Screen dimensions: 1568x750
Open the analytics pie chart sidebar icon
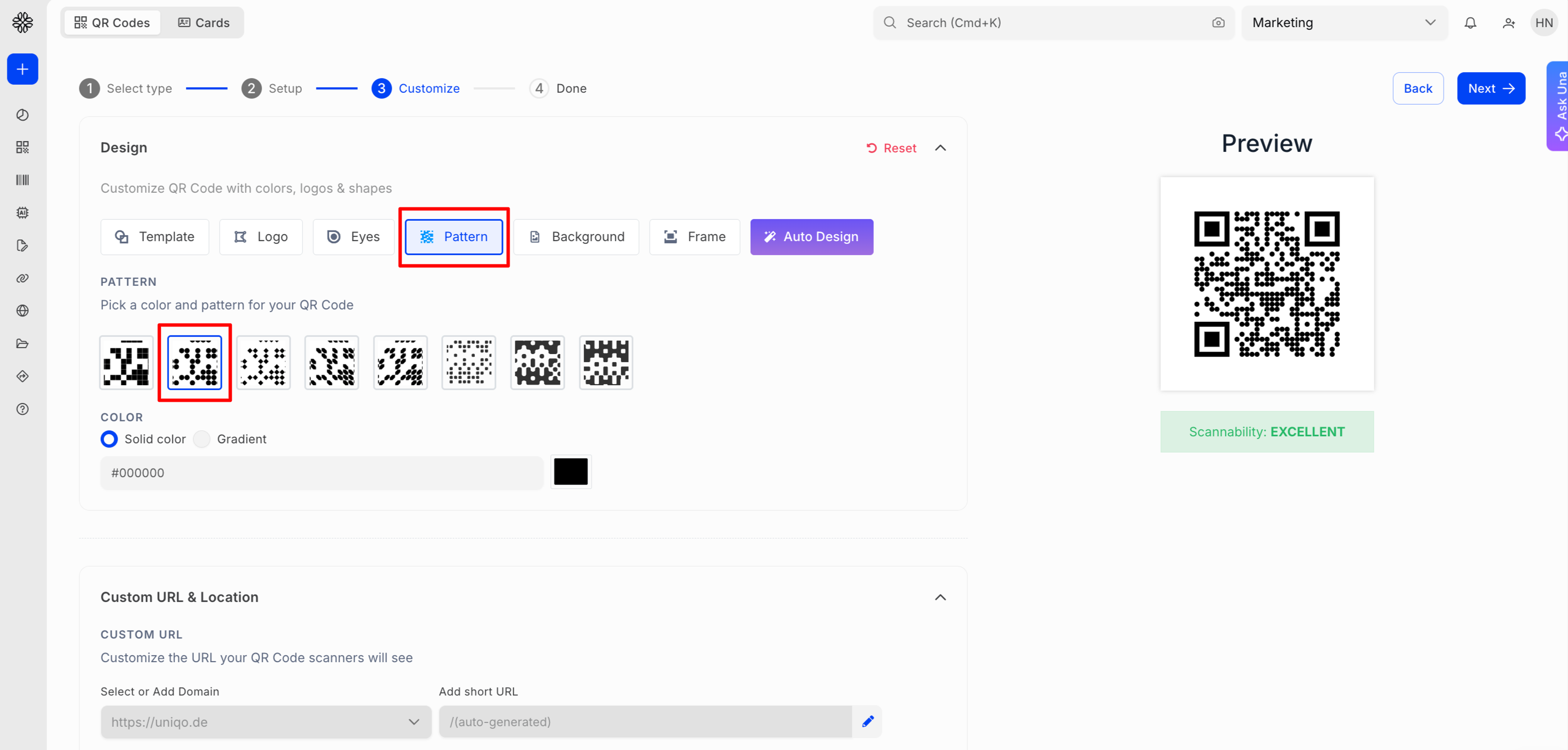click(22, 114)
